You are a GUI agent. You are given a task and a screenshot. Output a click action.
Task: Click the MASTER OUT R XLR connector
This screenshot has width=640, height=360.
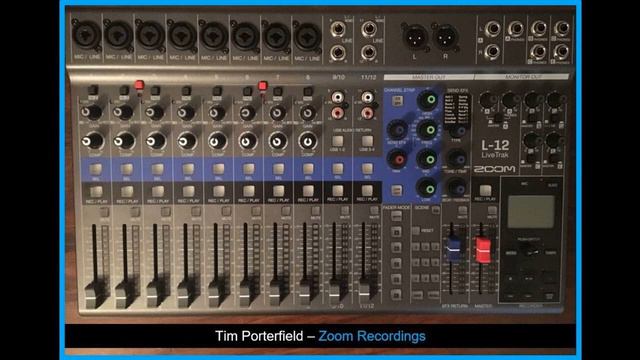click(445, 37)
